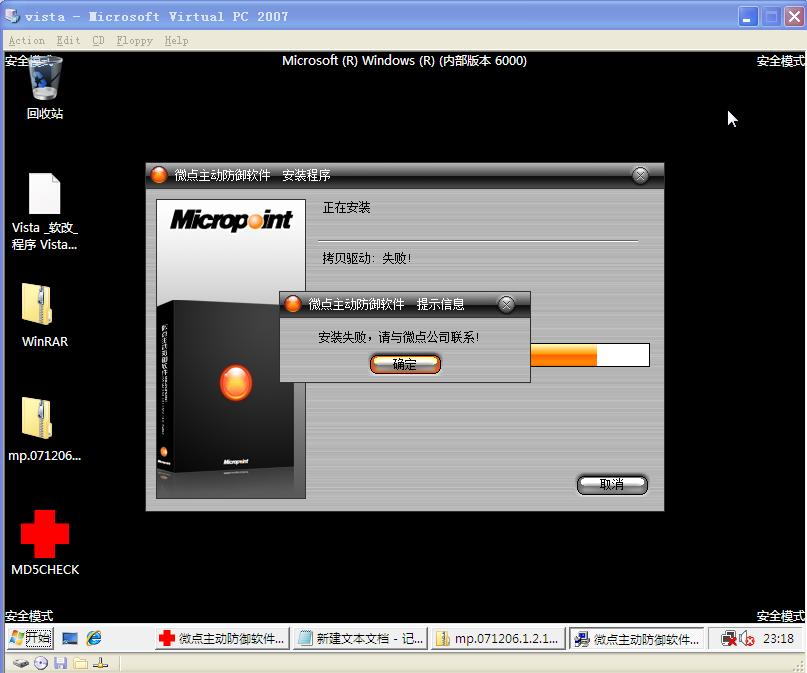Screen dimensions: 807x673
Task: Open the 开始 Start menu
Action: pyautogui.click(x=30, y=639)
